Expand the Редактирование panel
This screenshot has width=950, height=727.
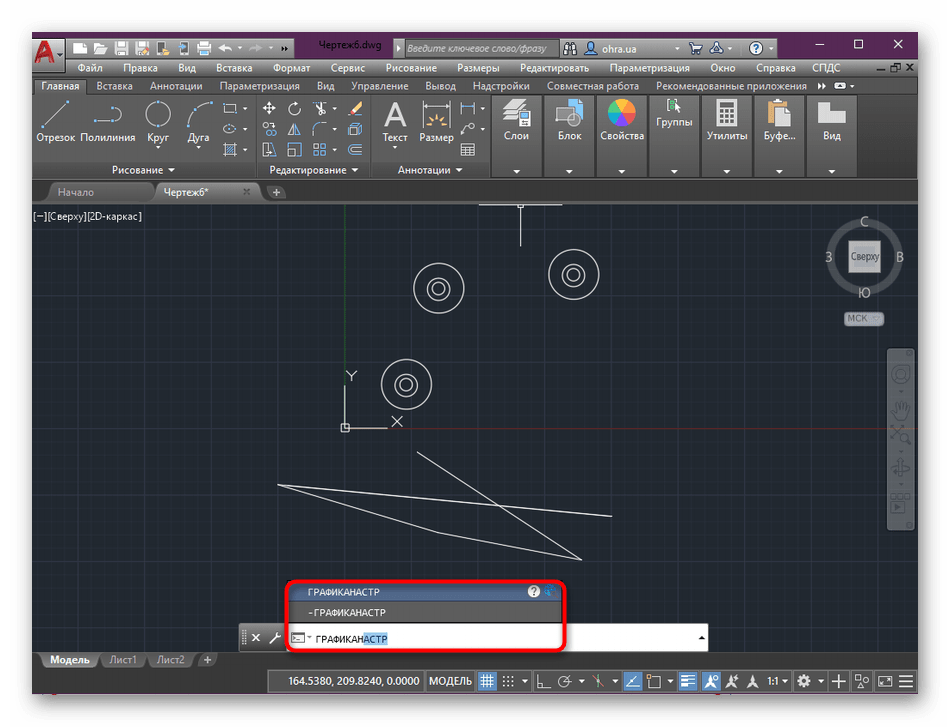coord(314,170)
